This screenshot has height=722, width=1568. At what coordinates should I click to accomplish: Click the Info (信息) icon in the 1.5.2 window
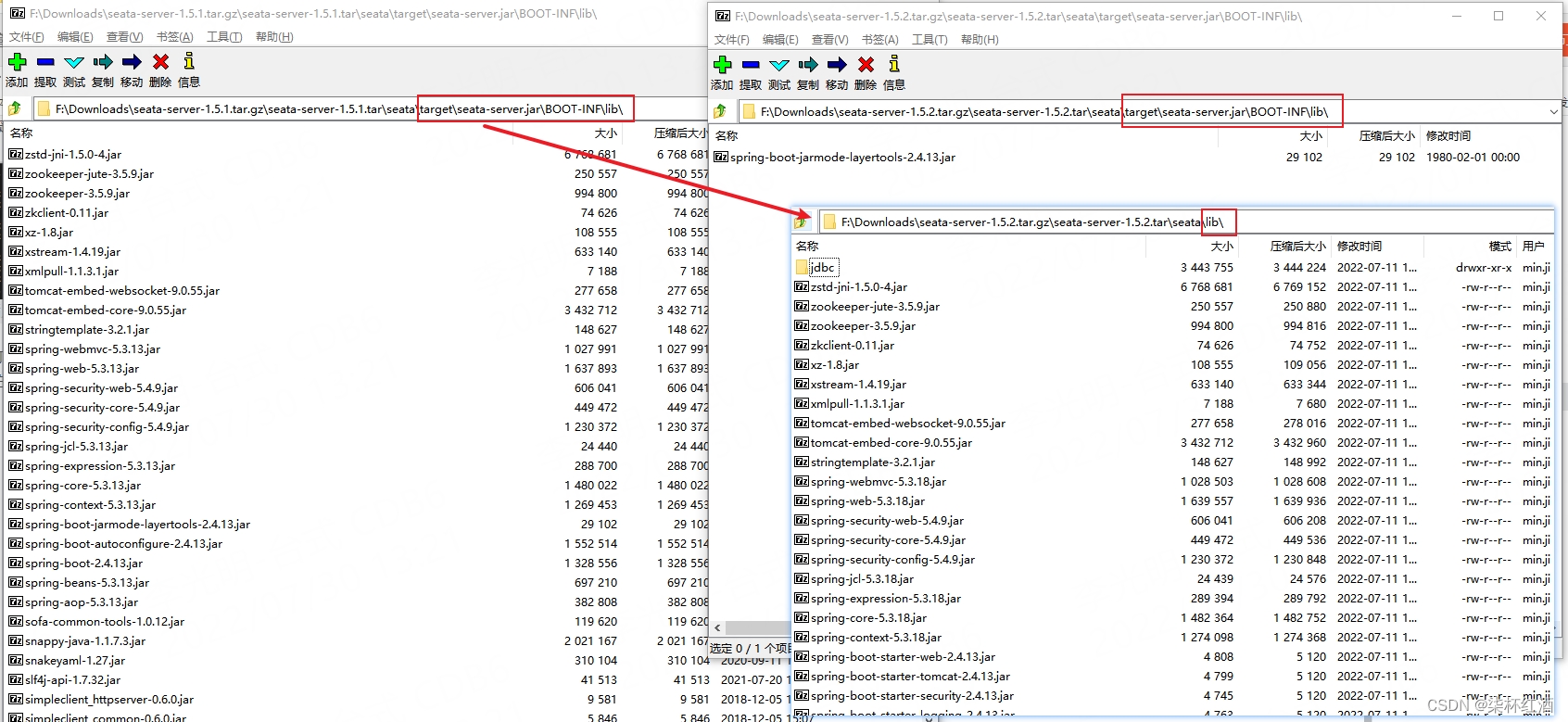pos(894,65)
